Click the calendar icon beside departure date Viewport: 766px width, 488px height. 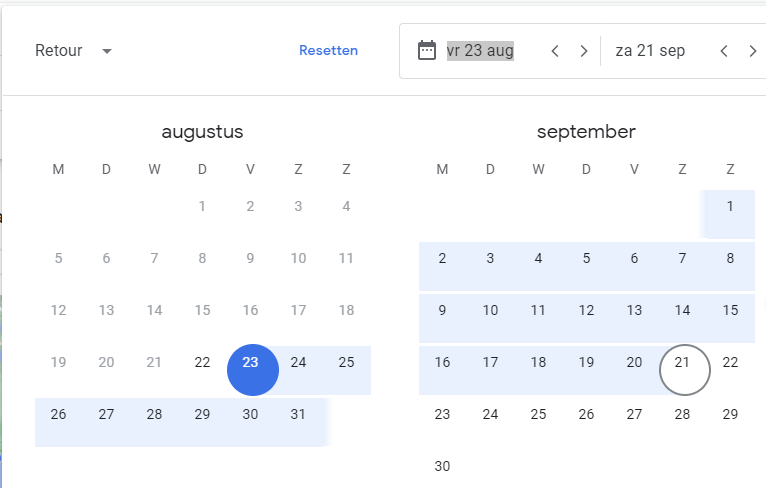point(426,50)
